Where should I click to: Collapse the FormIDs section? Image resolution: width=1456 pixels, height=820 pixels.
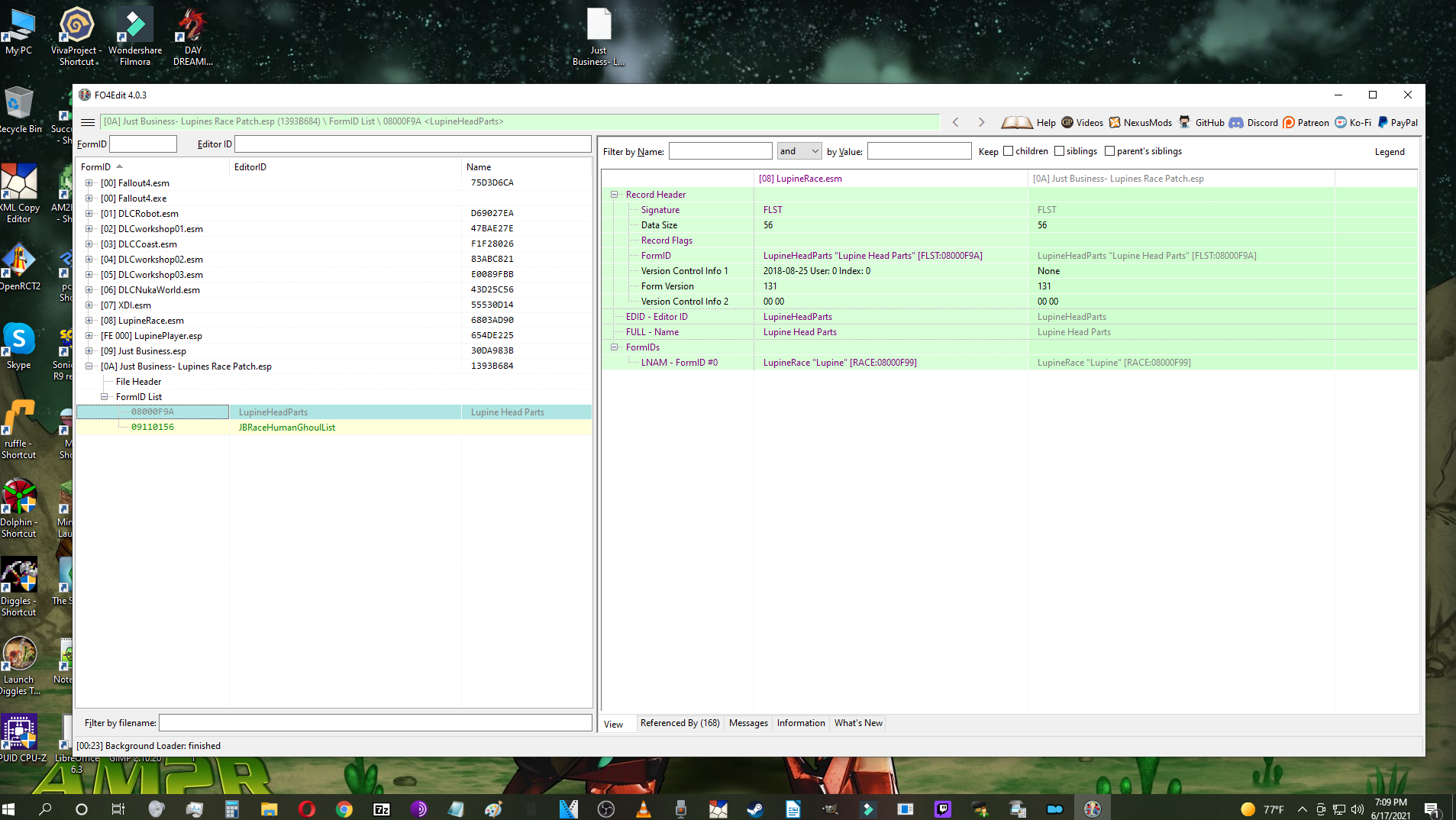pos(615,347)
